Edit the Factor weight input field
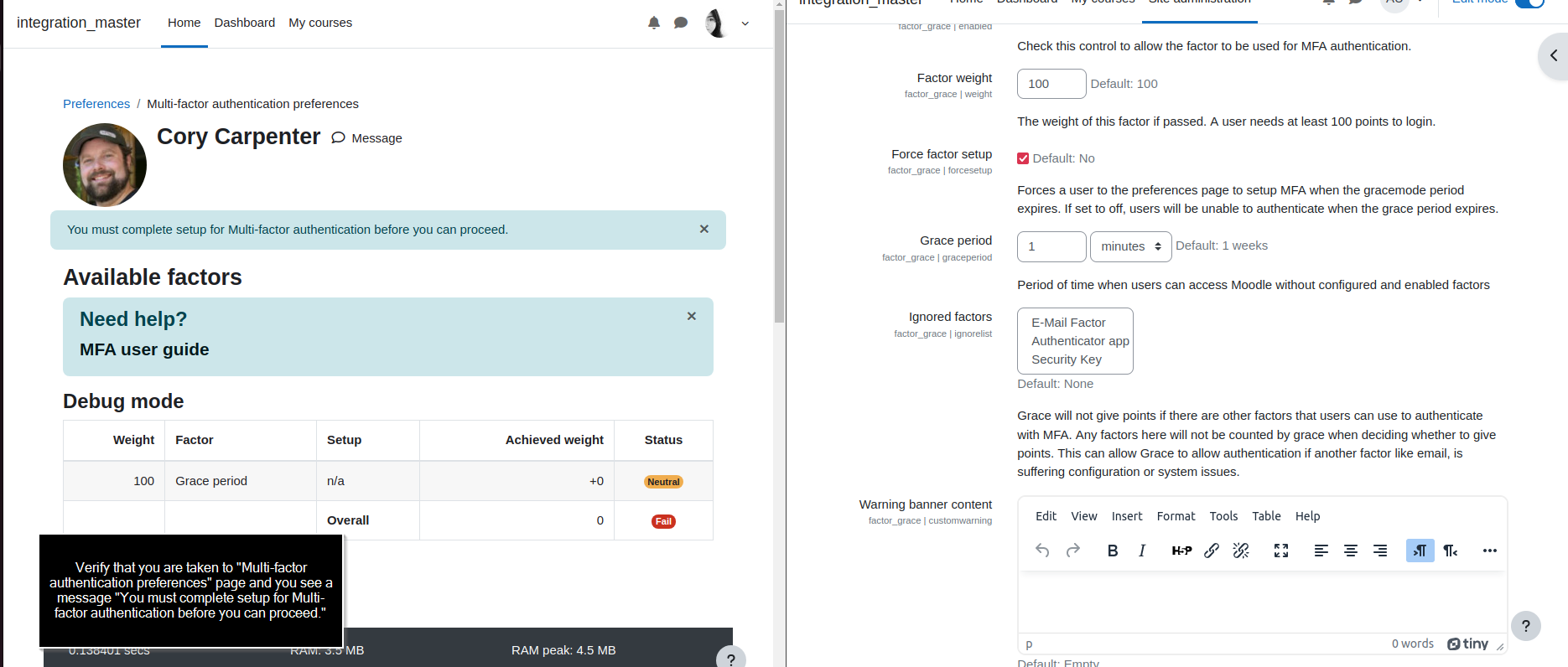 coord(1051,84)
